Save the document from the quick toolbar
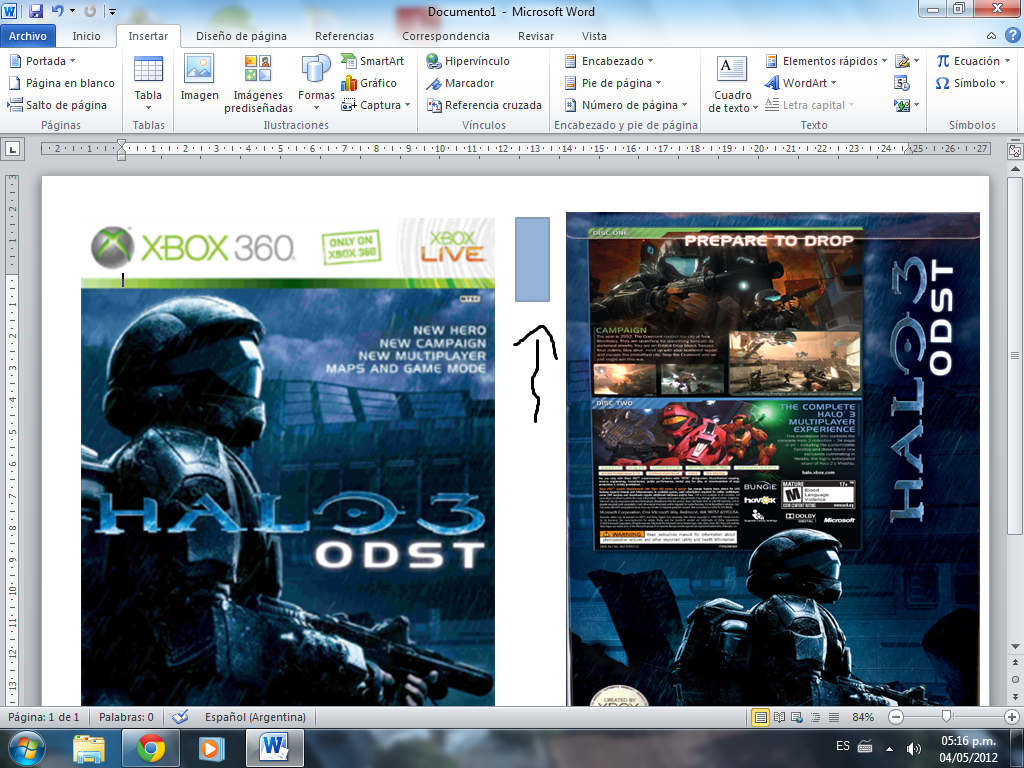This screenshot has height=768, width=1024. click(36, 11)
